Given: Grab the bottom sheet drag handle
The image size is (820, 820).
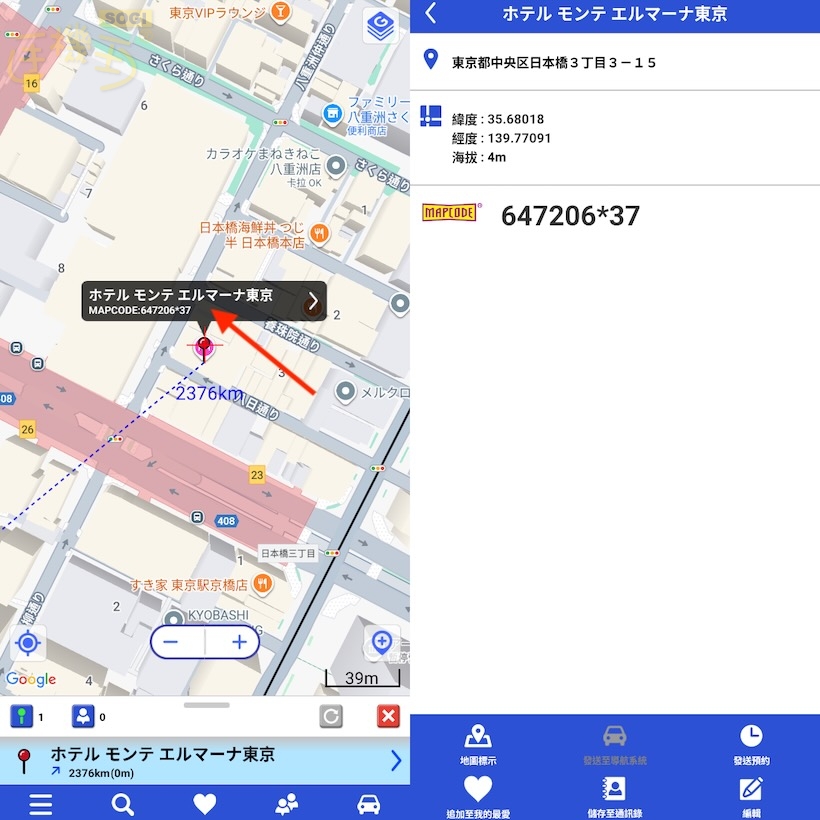Looking at the screenshot, I should click(x=207, y=705).
